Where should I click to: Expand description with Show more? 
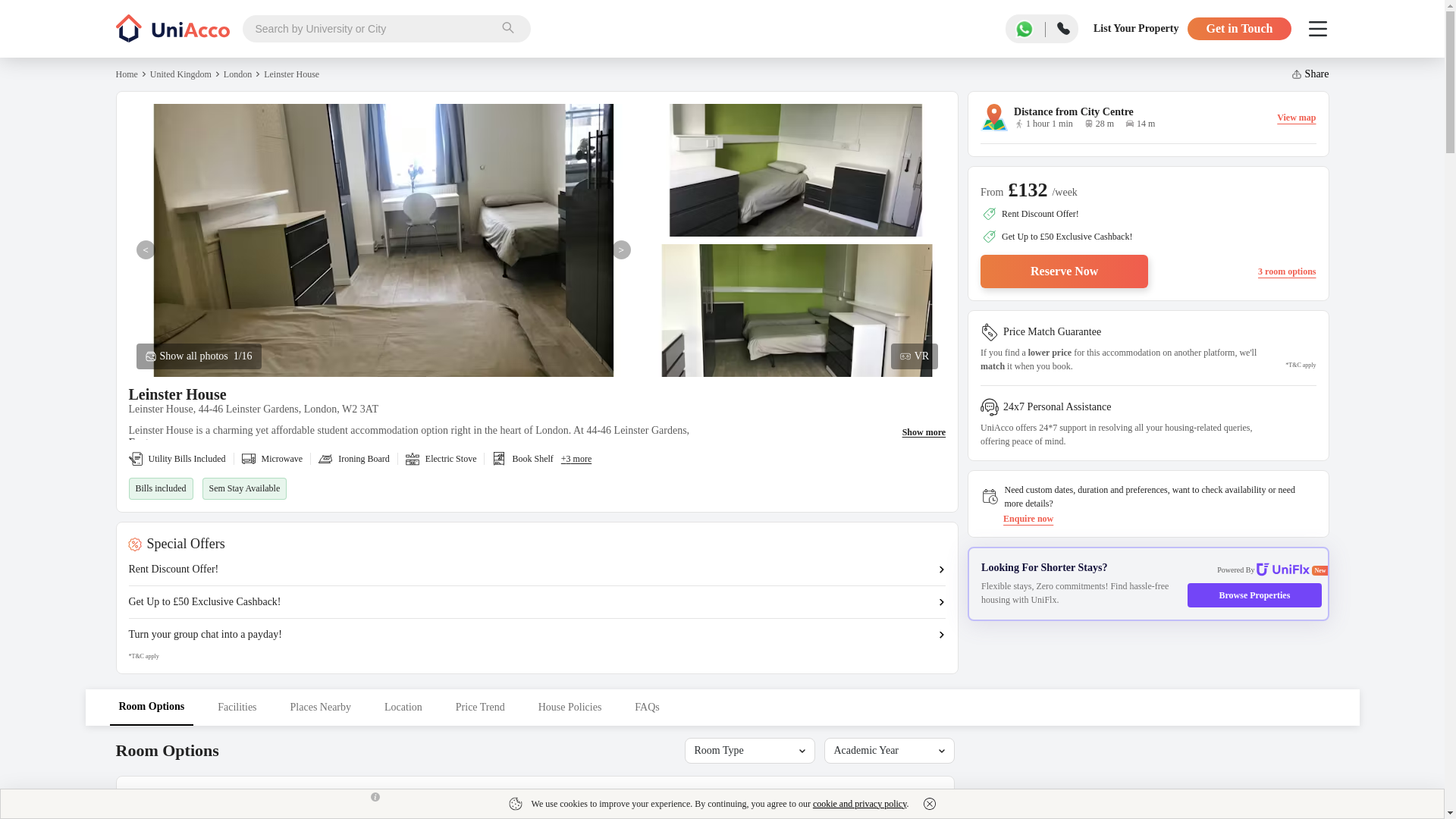tap(923, 432)
